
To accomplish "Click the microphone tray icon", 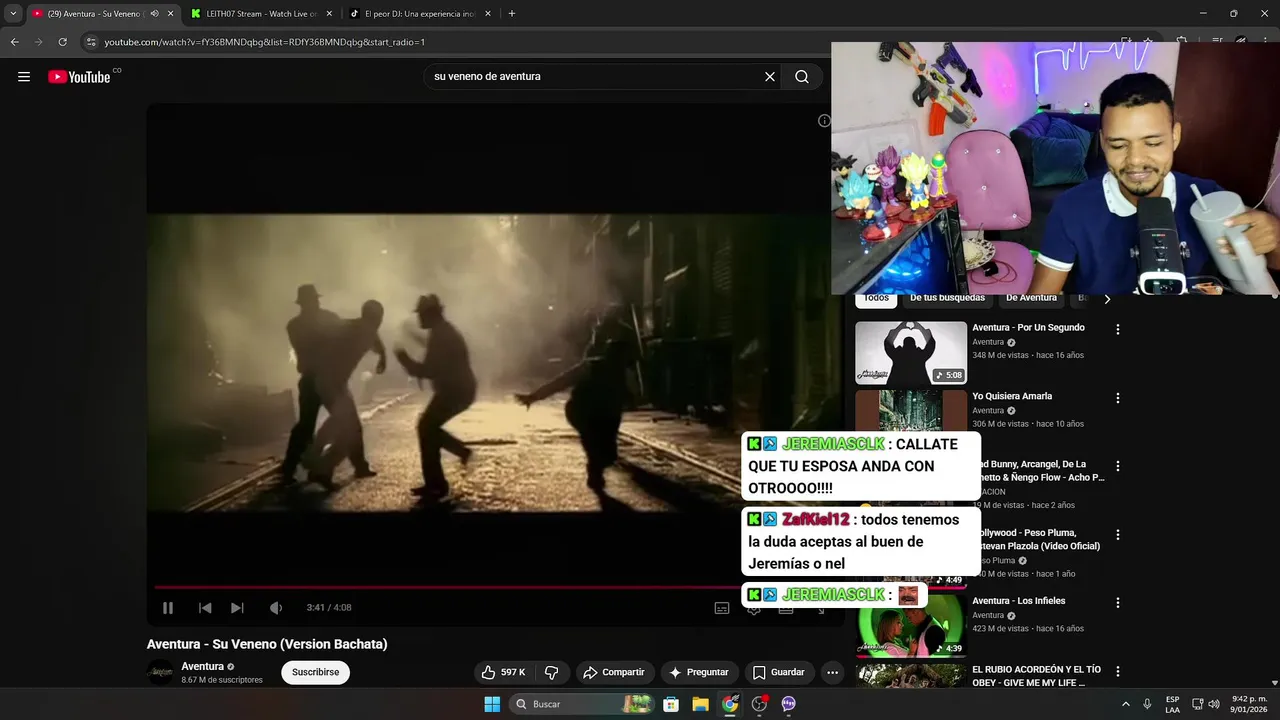I will tap(1147, 704).
